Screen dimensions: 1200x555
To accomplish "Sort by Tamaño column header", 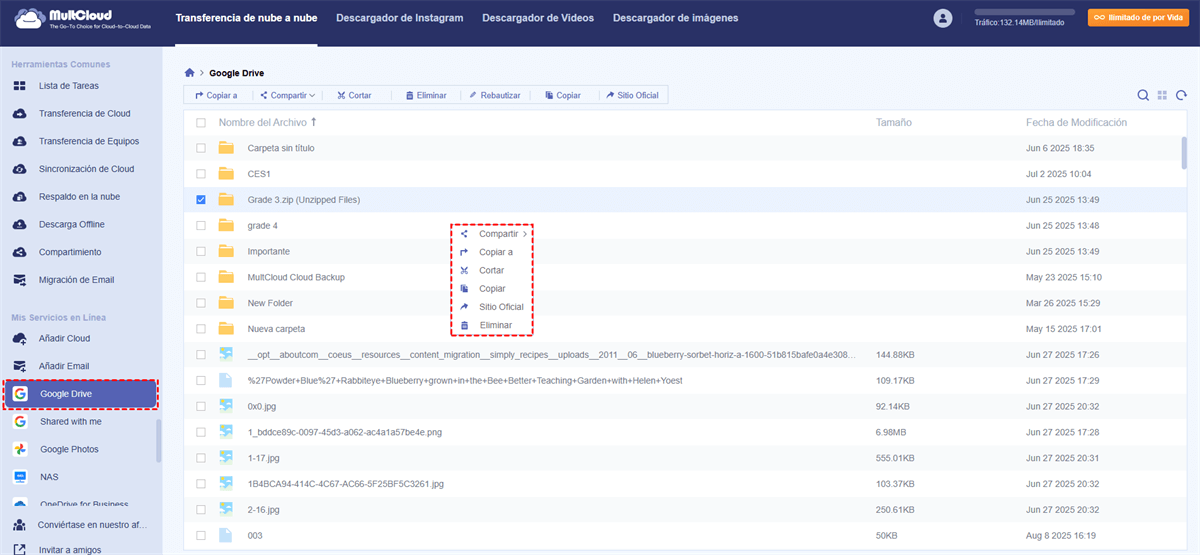I will [894, 122].
